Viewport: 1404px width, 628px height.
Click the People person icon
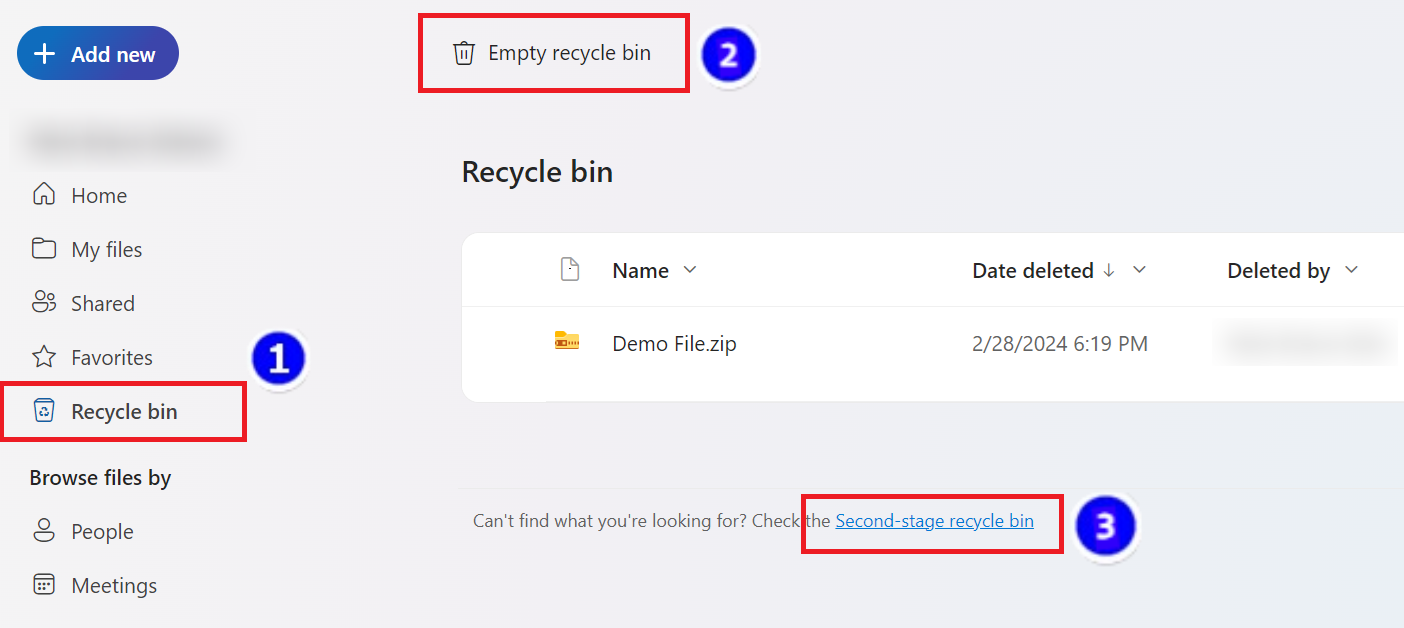tap(44, 531)
